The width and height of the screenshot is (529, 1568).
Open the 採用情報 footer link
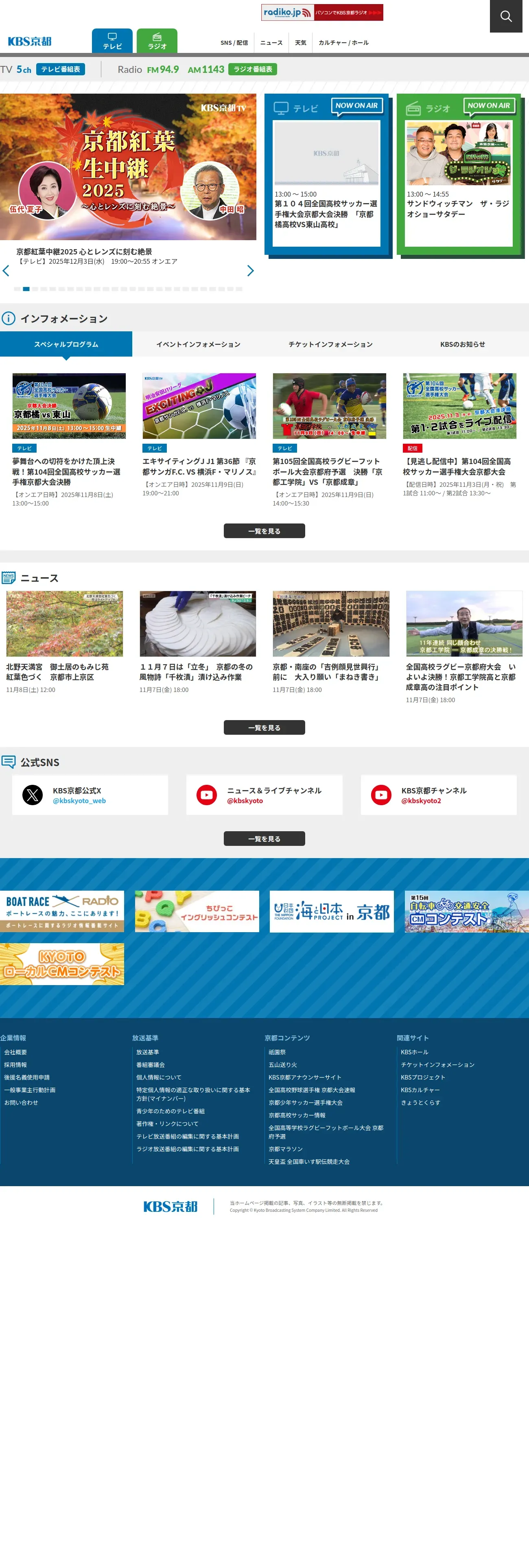coord(15,1064)
